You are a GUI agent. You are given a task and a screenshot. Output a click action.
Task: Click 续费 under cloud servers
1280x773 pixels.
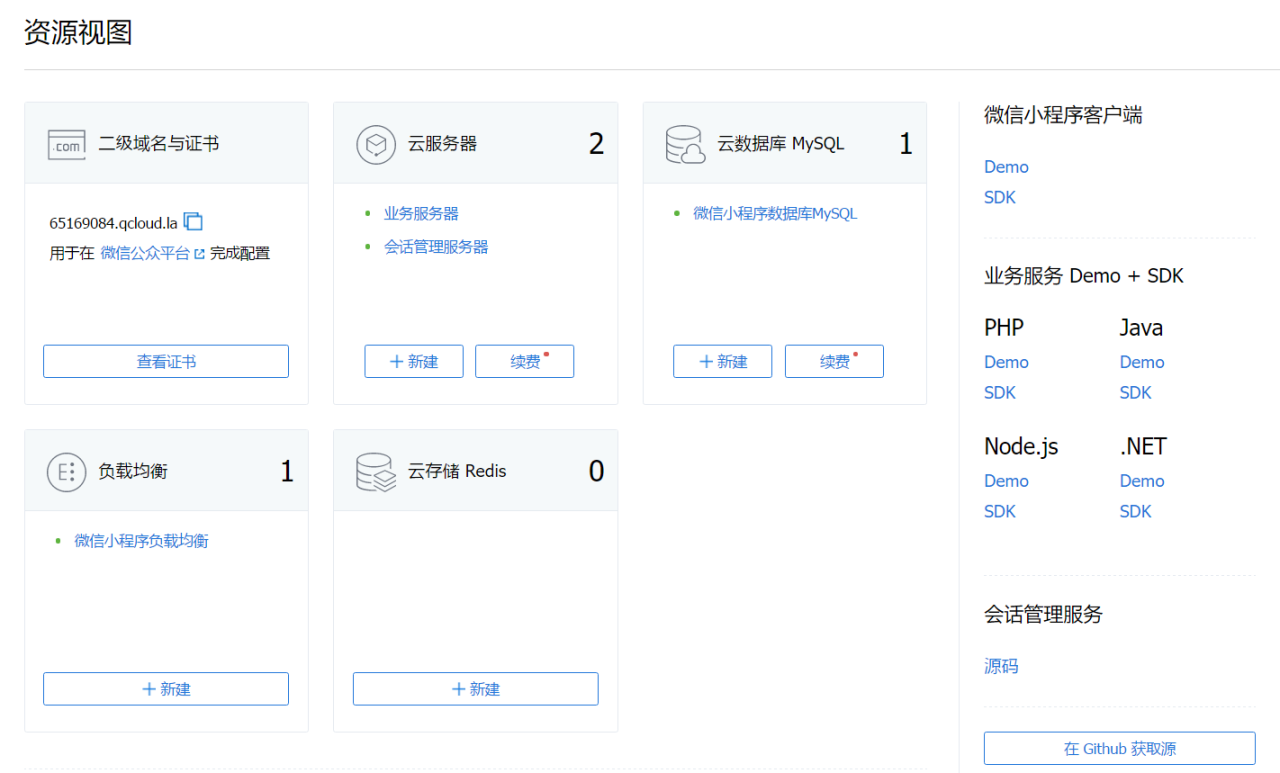click(525, 362)
